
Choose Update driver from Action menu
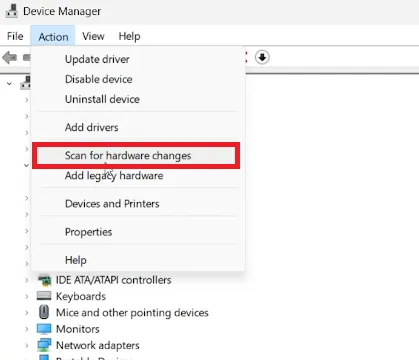[97, 59]
